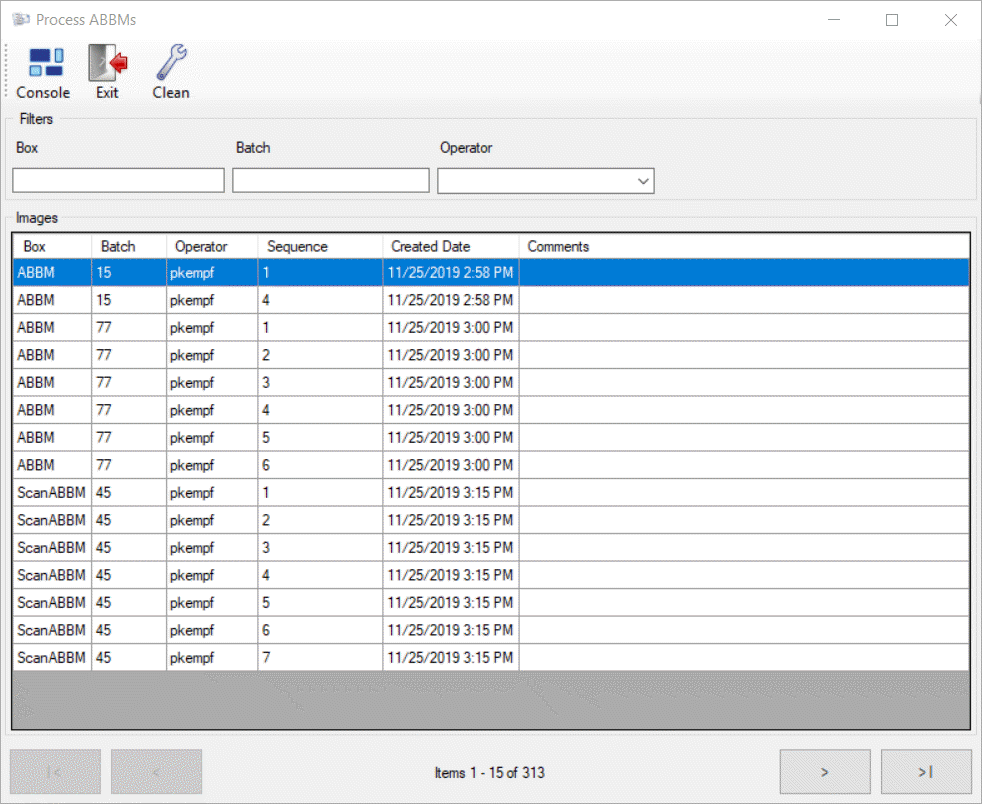This screenshot has width=982, height=804.
Task: Click the Filters group label
Action: [36, 119]
